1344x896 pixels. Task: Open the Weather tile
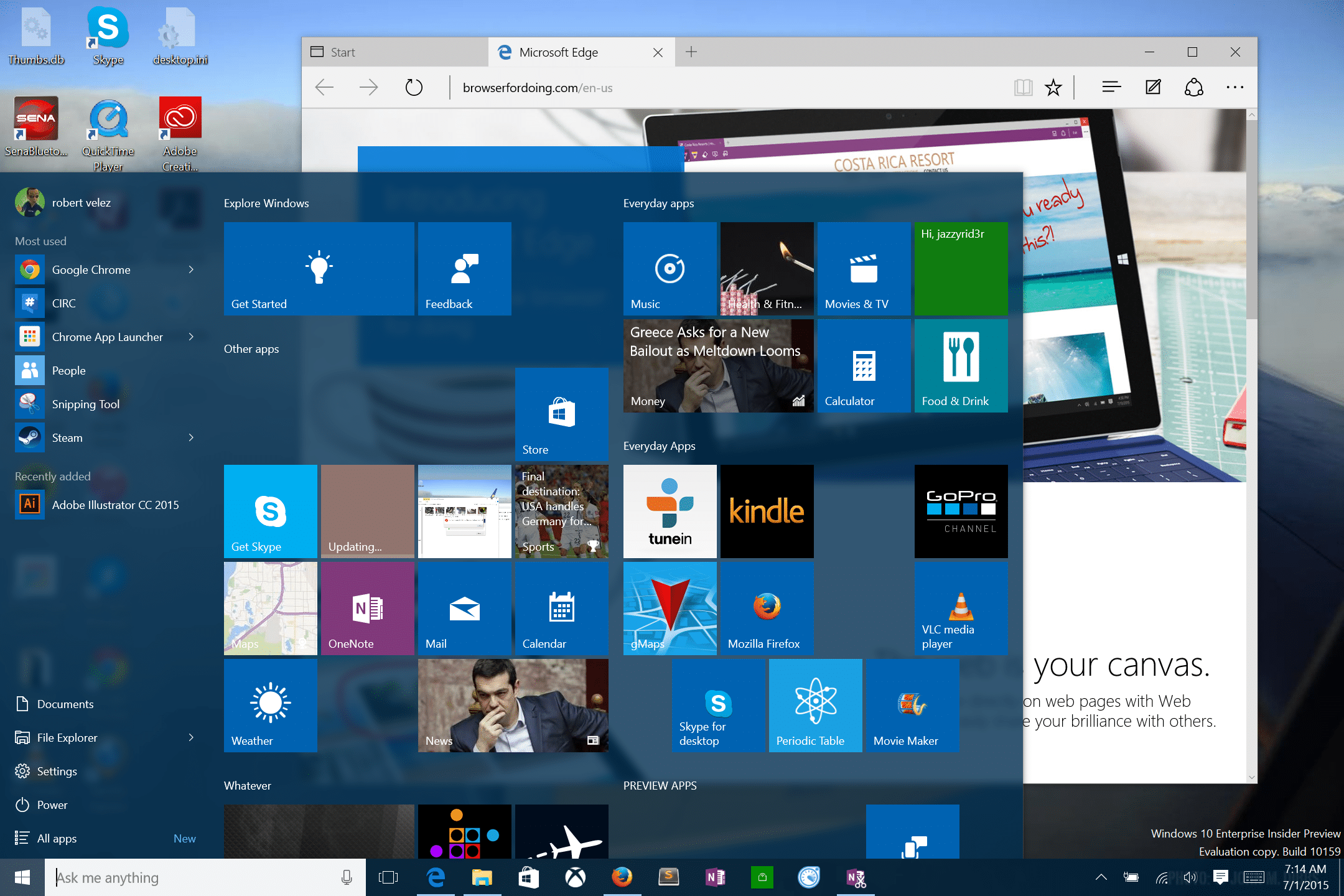tap(271, 706)
